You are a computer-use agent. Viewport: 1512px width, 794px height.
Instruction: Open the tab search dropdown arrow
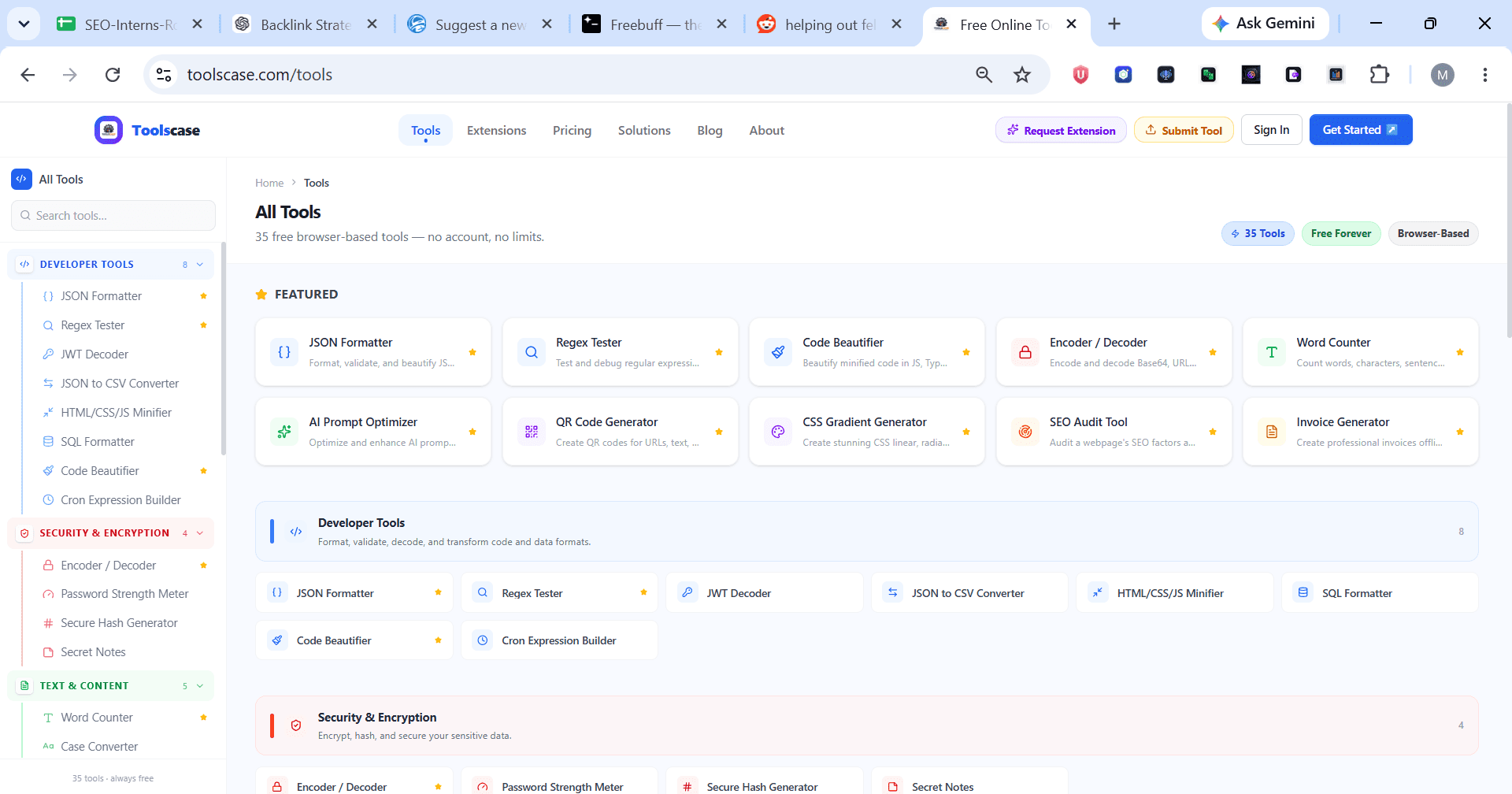point(24,24)
